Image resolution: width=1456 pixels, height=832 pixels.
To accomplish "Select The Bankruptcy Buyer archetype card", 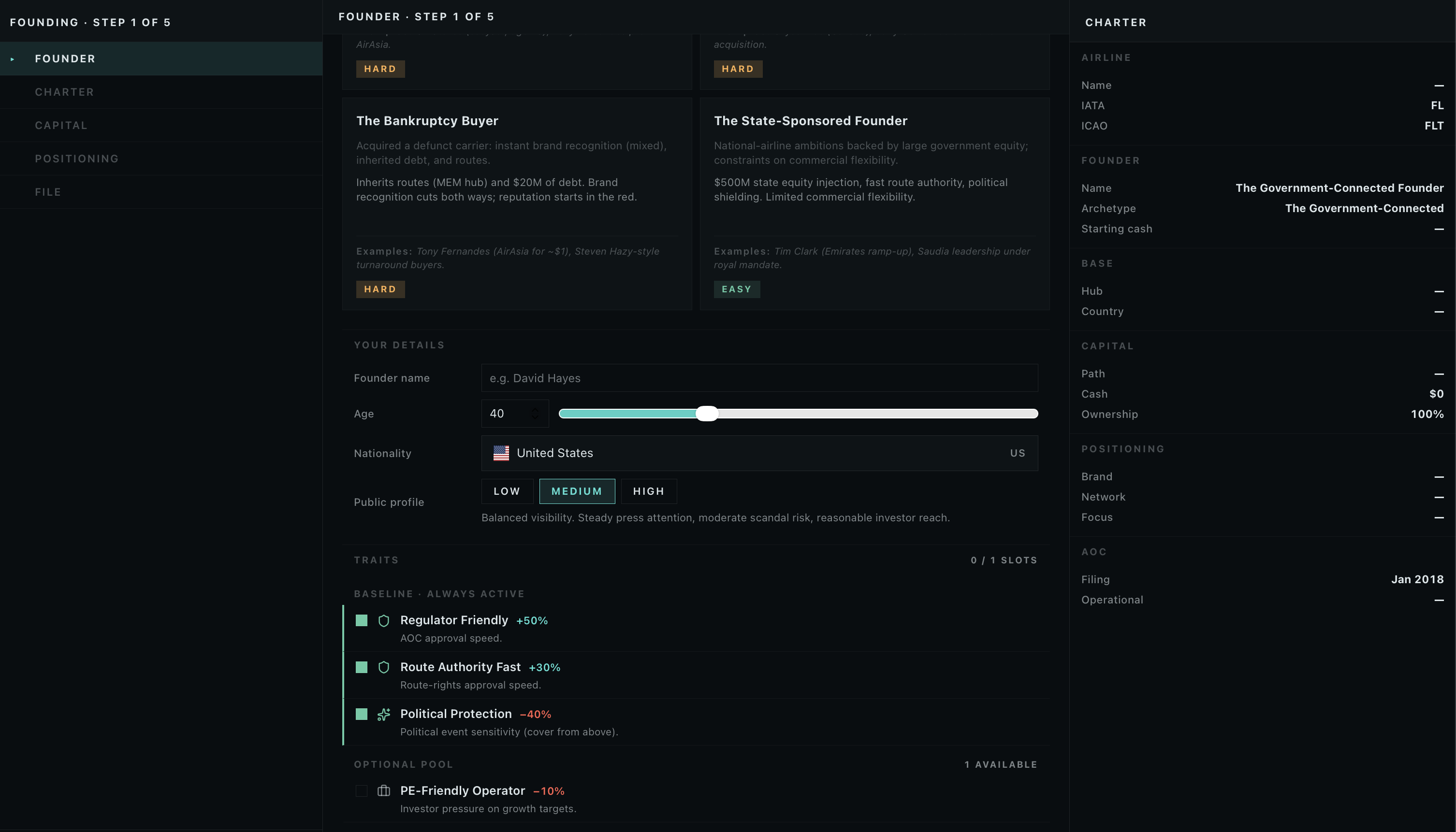I will pyautogui.click(x=517, y=203).
